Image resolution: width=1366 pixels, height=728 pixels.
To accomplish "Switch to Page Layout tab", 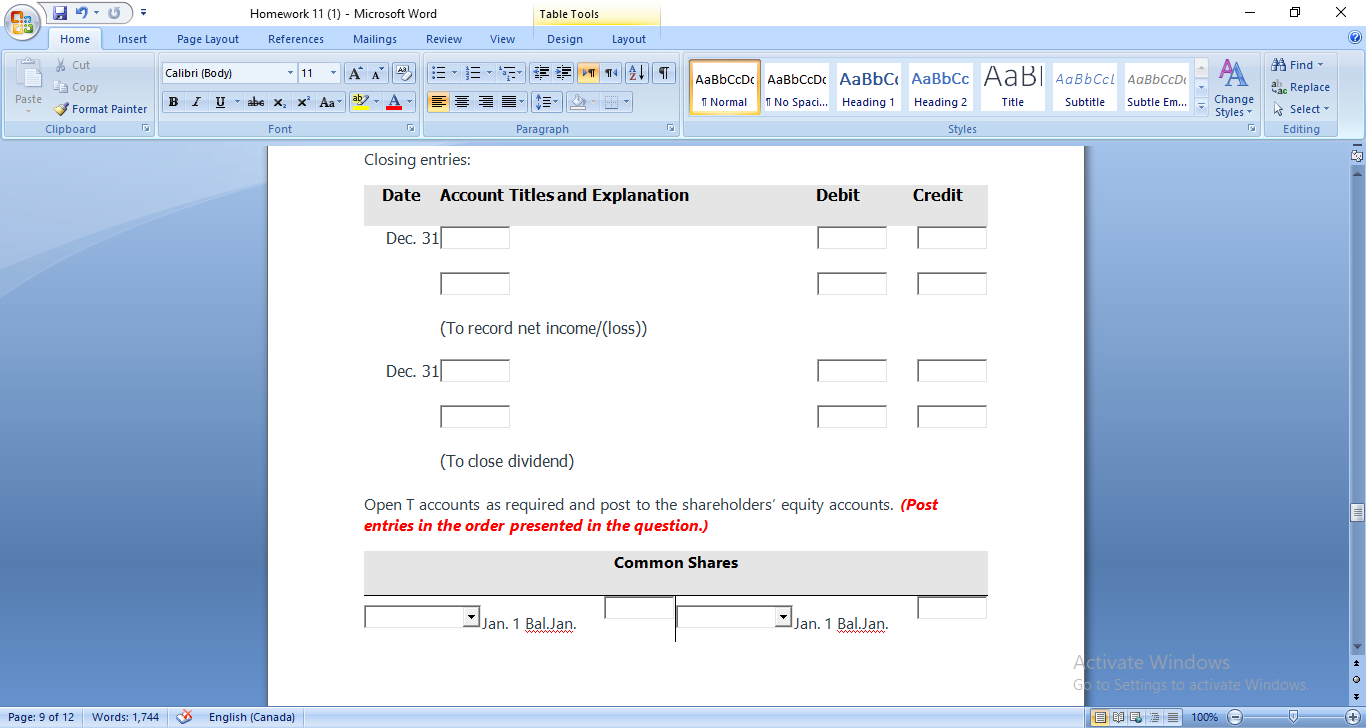I will tap(208, 39).
